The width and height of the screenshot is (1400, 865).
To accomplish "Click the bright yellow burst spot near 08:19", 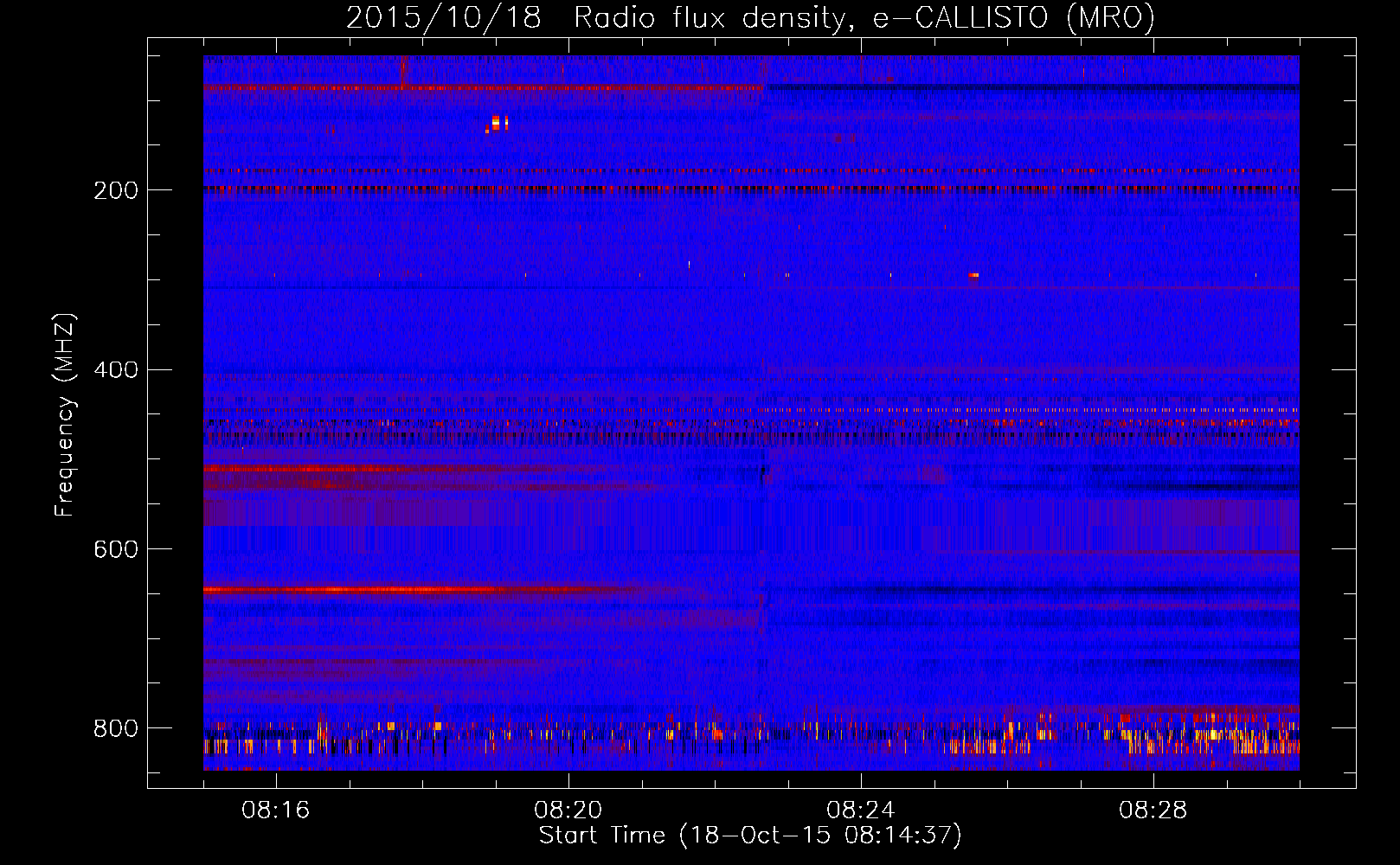I will [498, 124].
